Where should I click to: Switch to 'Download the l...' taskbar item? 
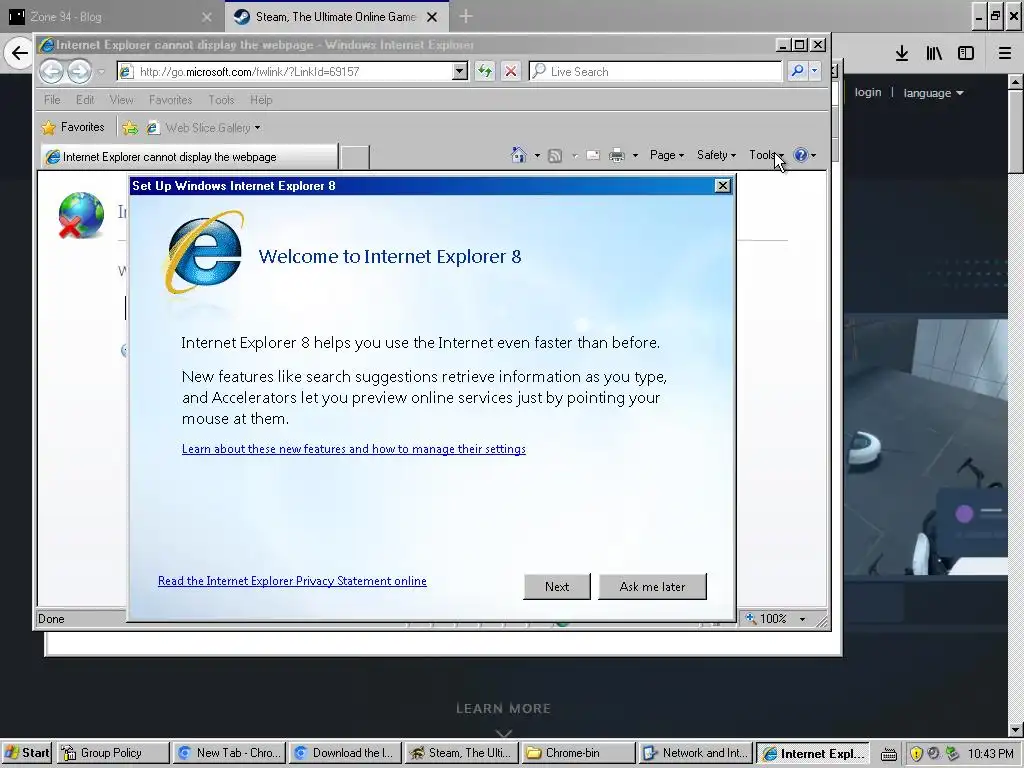(345, 753)
